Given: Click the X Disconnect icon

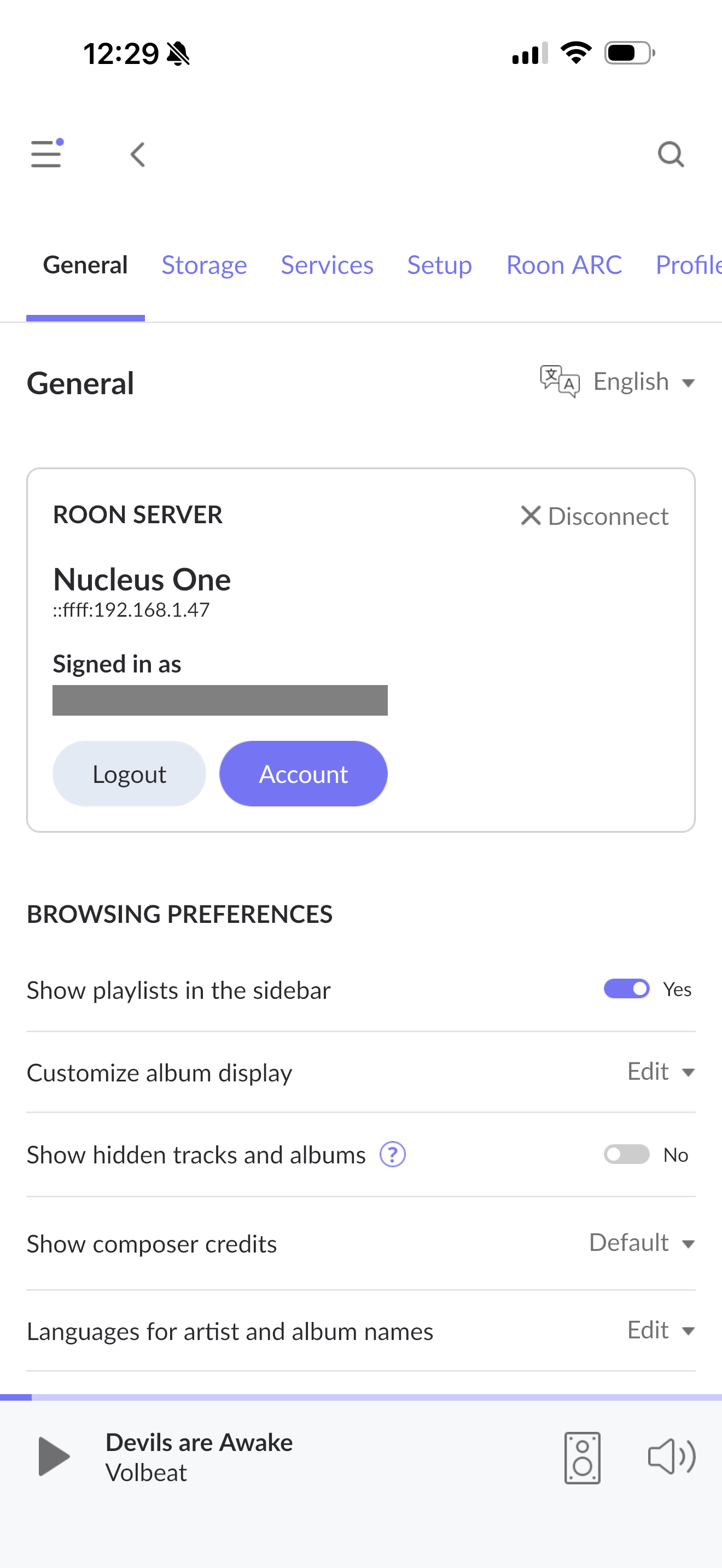Looking at the screenshot, I should 531,516.
